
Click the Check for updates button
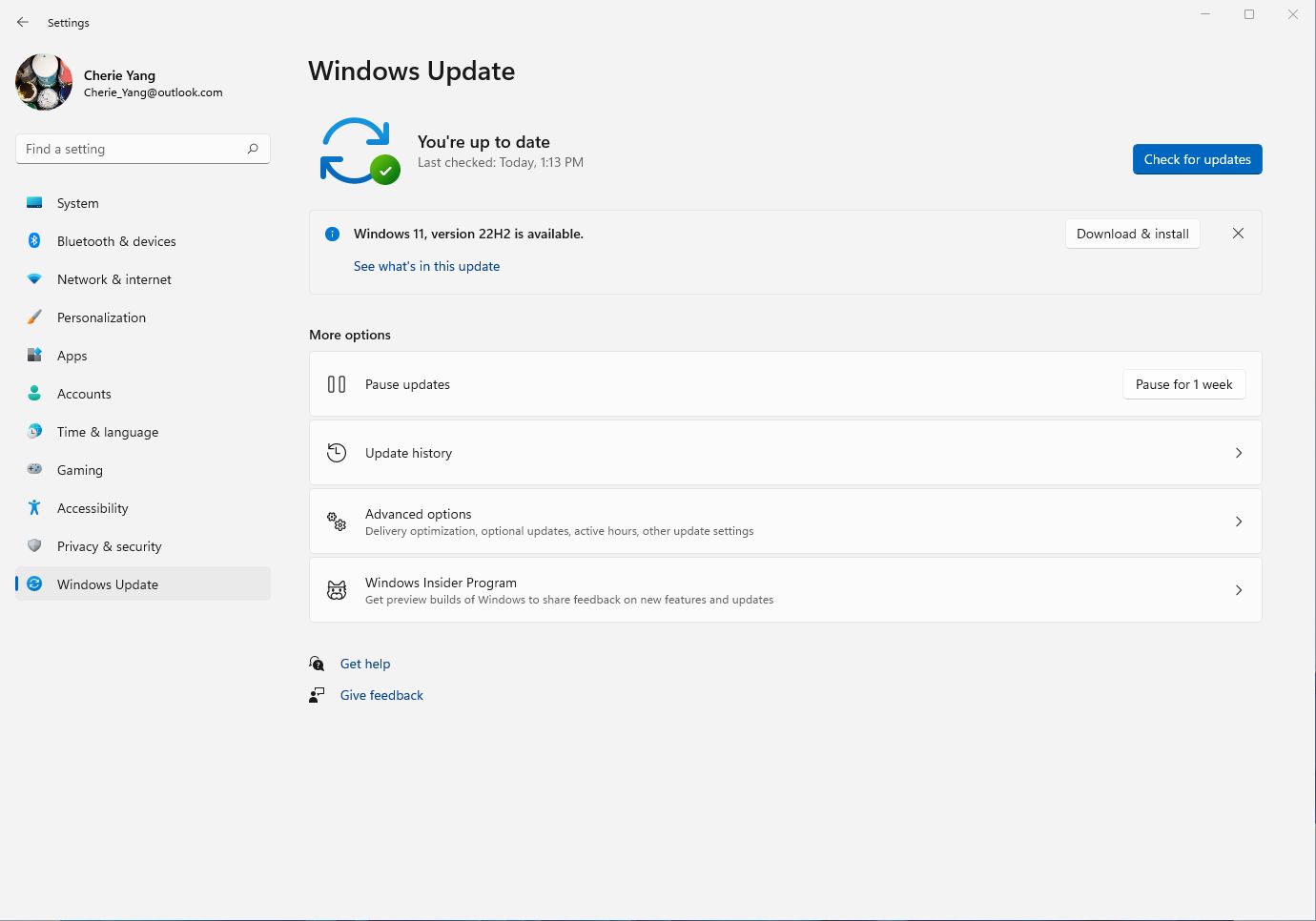(x=1197, y=159)
